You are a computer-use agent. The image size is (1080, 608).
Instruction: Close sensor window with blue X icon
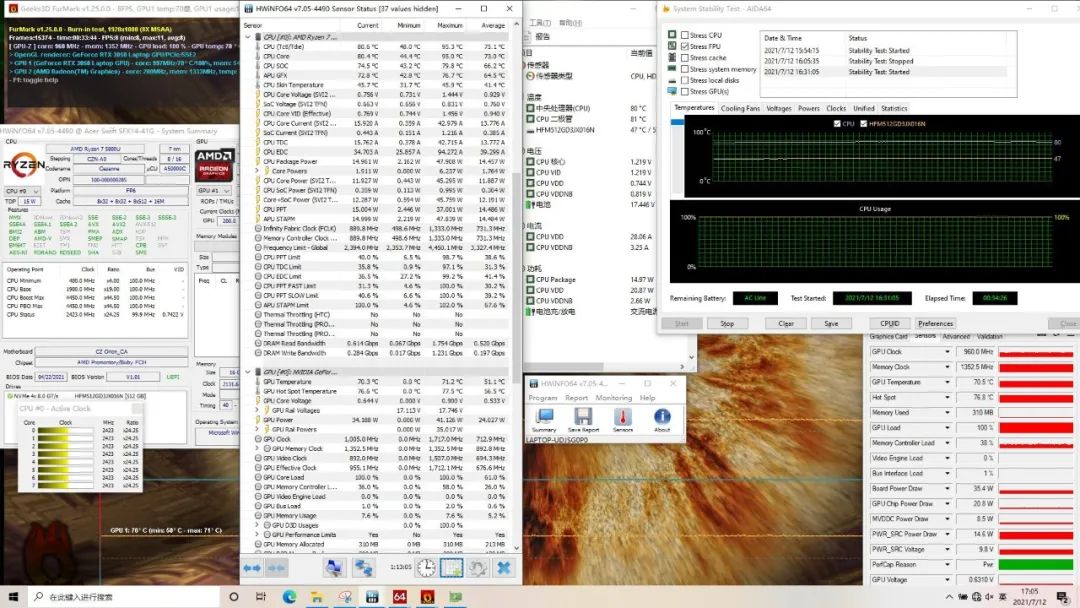click(x=504, y=567)
